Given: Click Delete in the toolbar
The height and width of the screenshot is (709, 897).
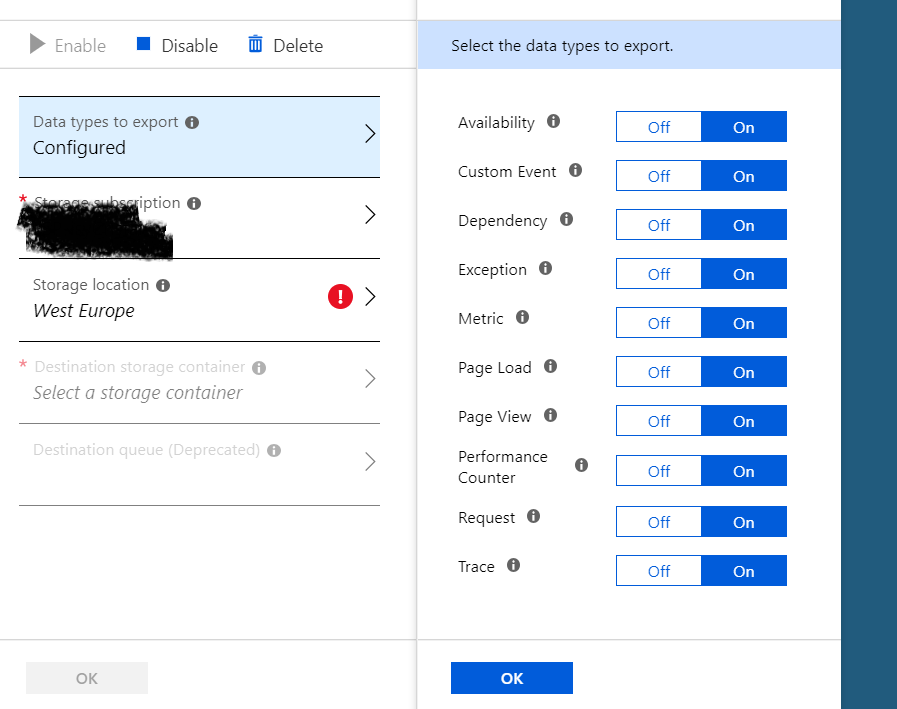Looking at the screenshot, I should click(x=285, y=45).
